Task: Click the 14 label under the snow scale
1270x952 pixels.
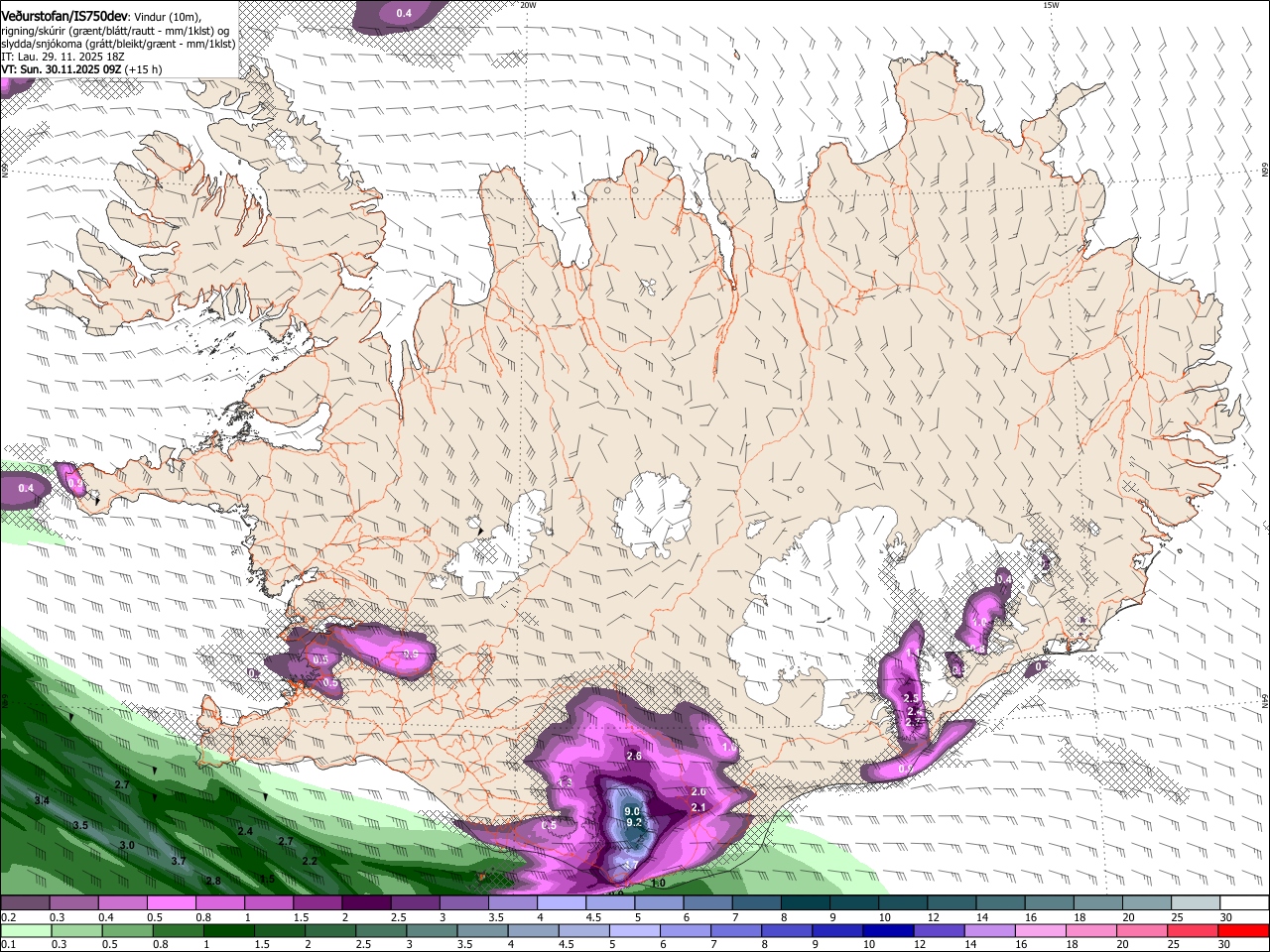Action: pos(981,917)
